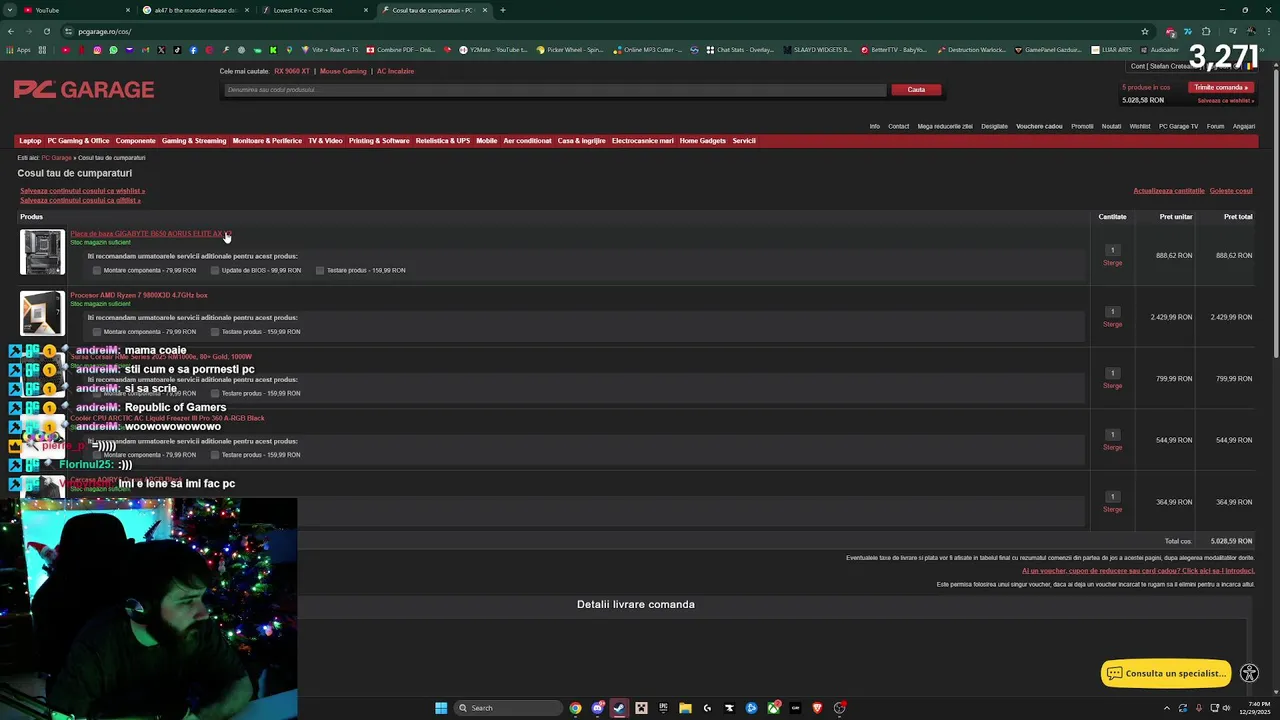Viewport: 1280px width, 720px height.
Task: Open the Gaming & Streaming menu
Action: 194,141
